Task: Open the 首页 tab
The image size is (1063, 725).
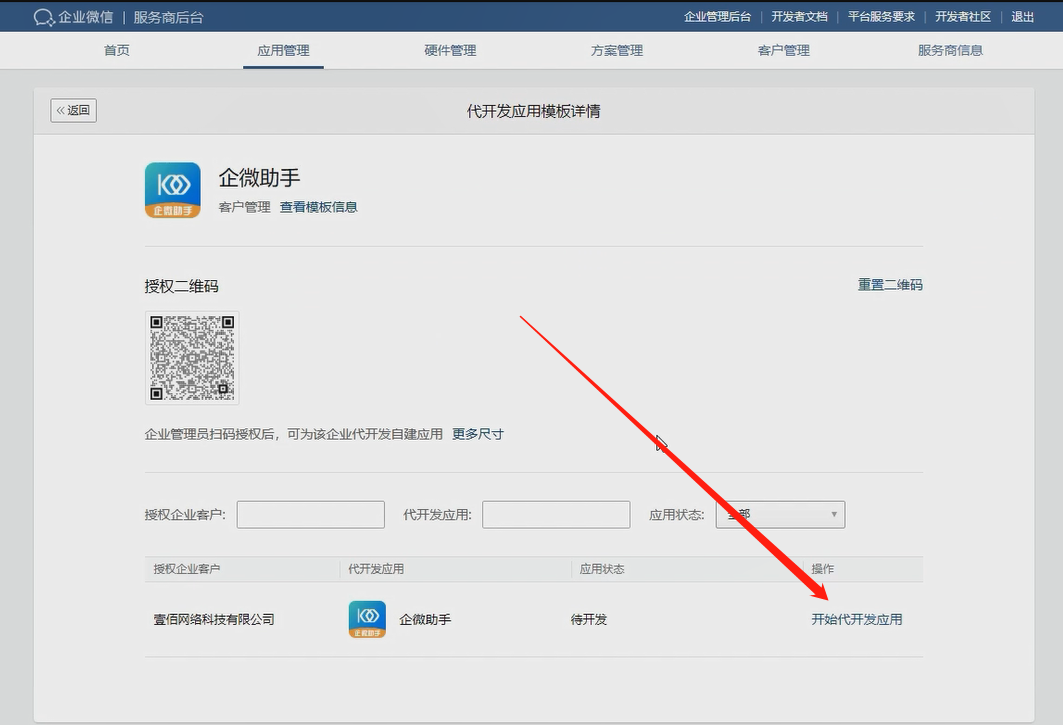Action: [x=117, y=50]
